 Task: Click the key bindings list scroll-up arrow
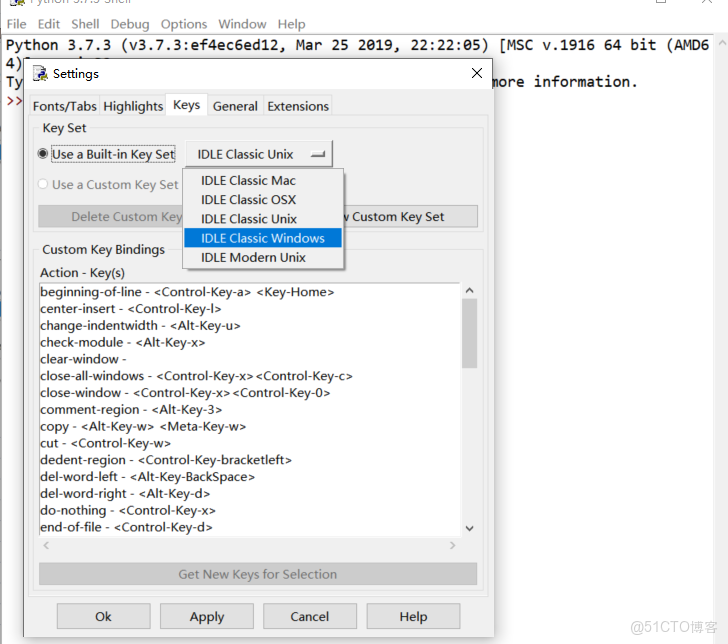(469, 290)
